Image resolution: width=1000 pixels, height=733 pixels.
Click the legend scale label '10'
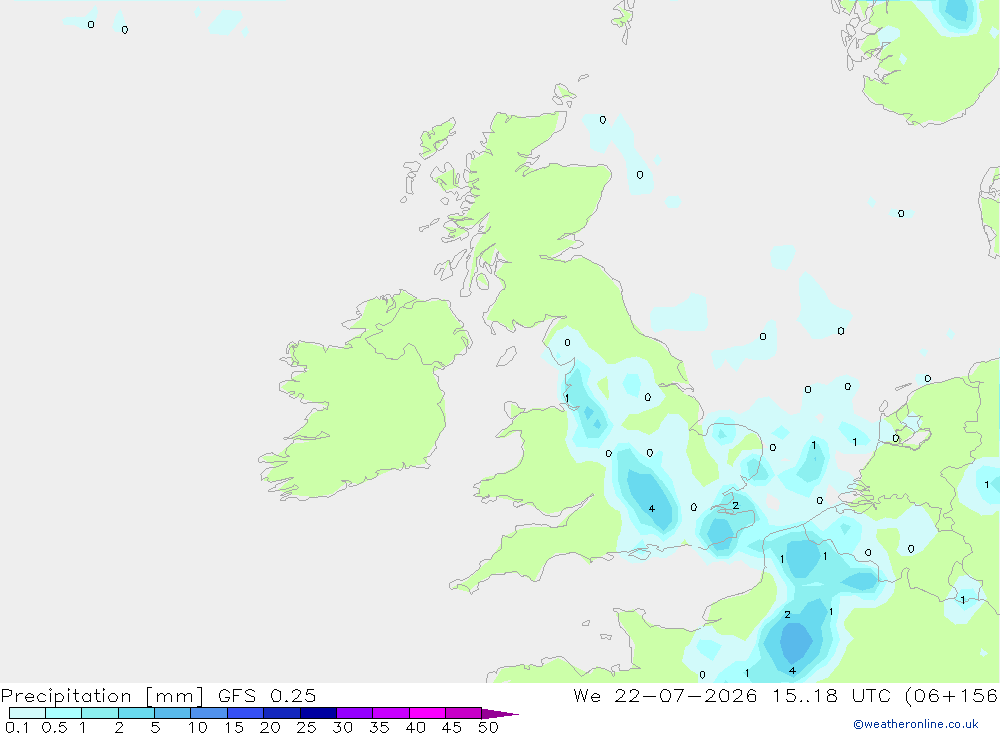(198, 727)
